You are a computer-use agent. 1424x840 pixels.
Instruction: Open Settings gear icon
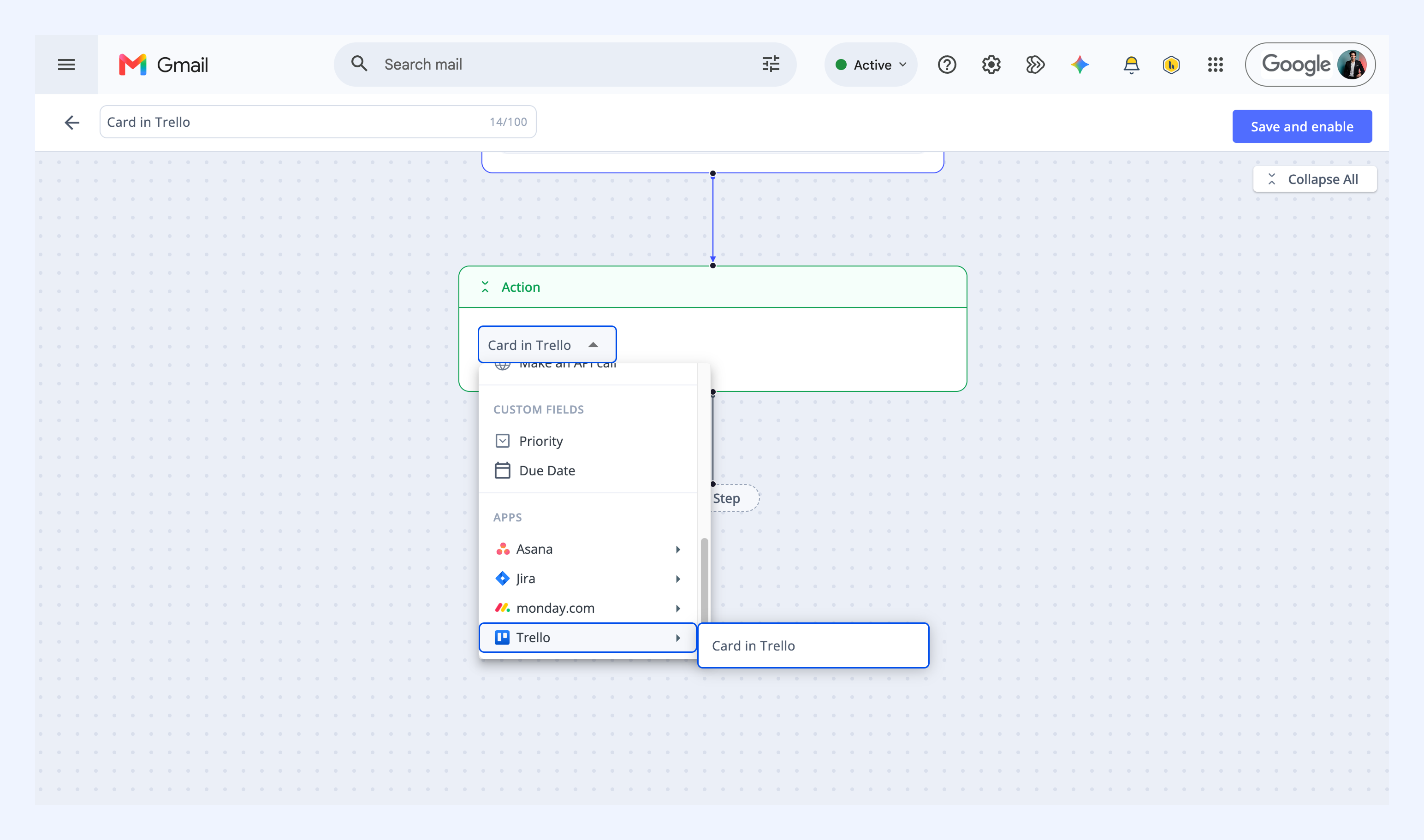[991, 65]
